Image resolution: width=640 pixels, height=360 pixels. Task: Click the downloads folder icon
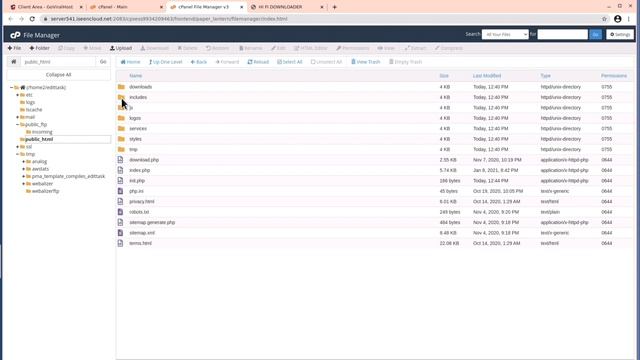pos(121,87)
